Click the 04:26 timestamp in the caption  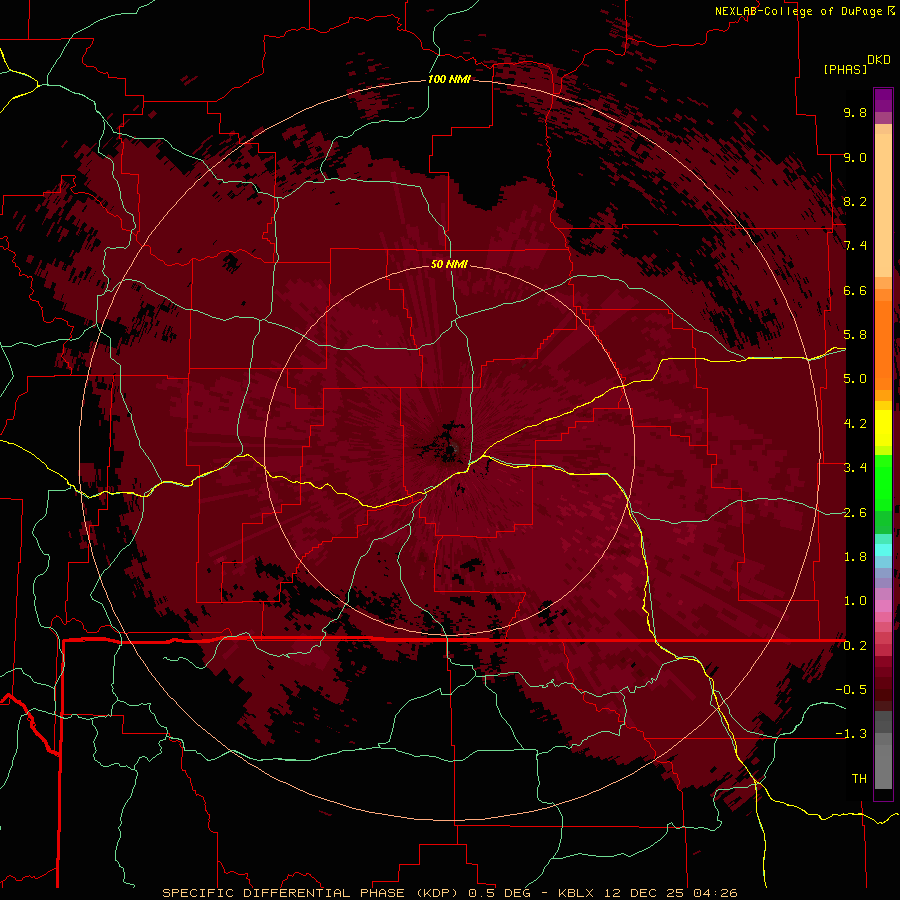tap(715, 893)
